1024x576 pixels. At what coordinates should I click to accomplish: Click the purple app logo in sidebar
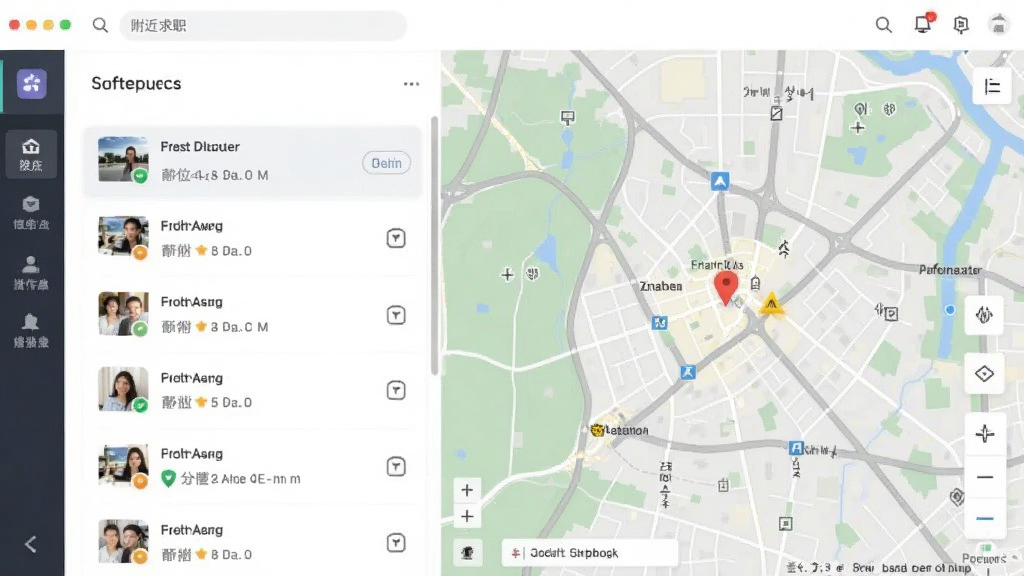(x=31, y=84)
